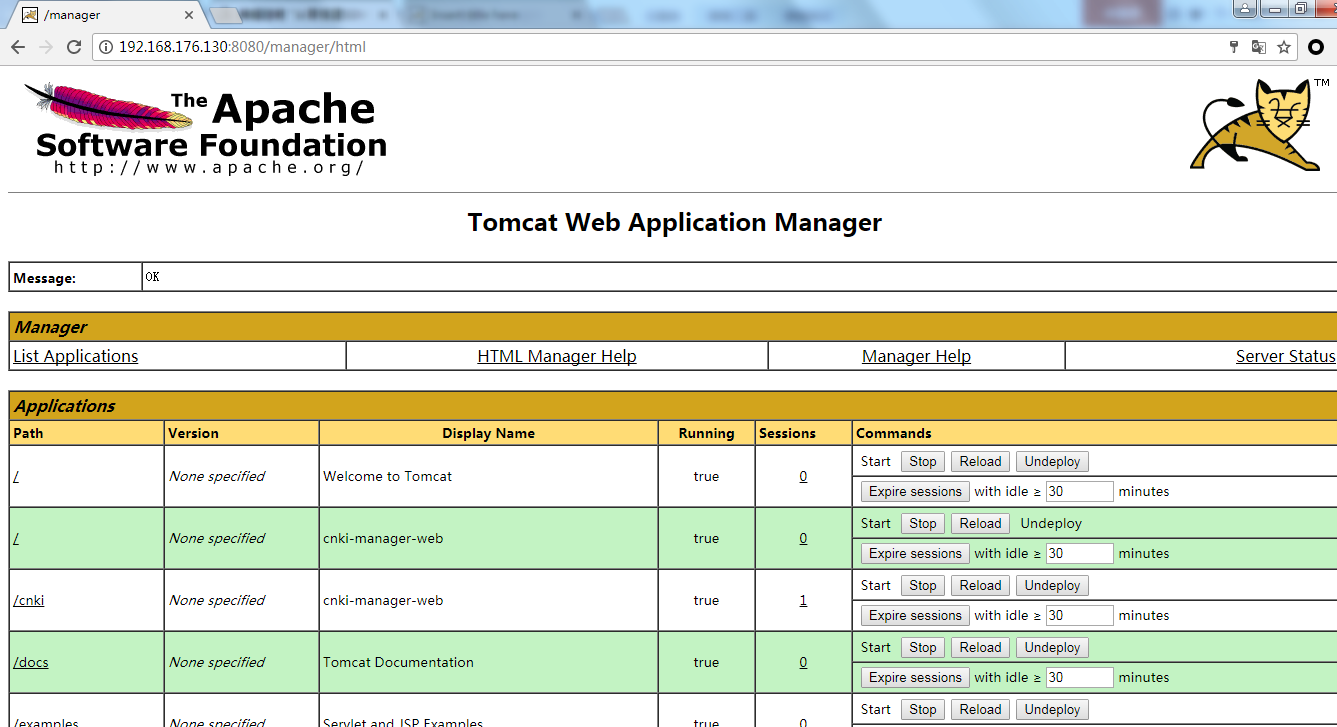View sessions count 1 for /cnki
The width and height of the screenshot is (1337, 727).
(x=803, y=601)
